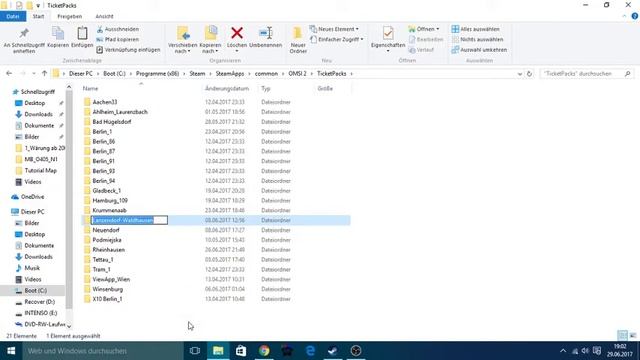Open the Öffnen dropdown
The height and width of the screenshot is (360, 640).
[424, 29]
